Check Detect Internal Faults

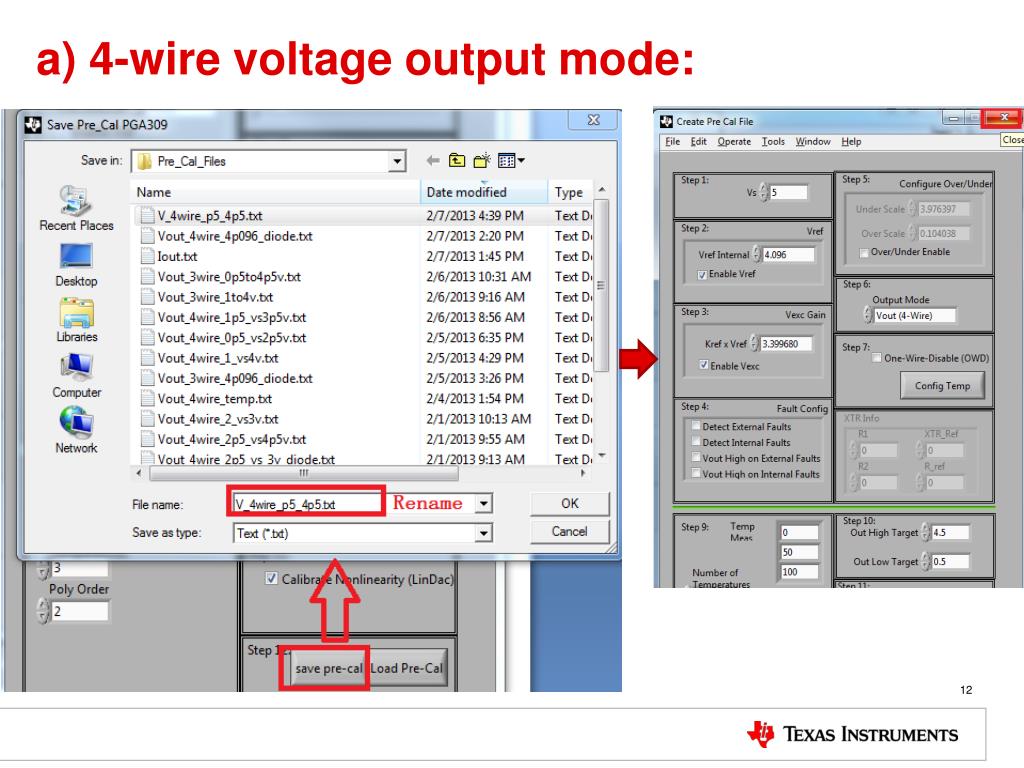[696, 441]
